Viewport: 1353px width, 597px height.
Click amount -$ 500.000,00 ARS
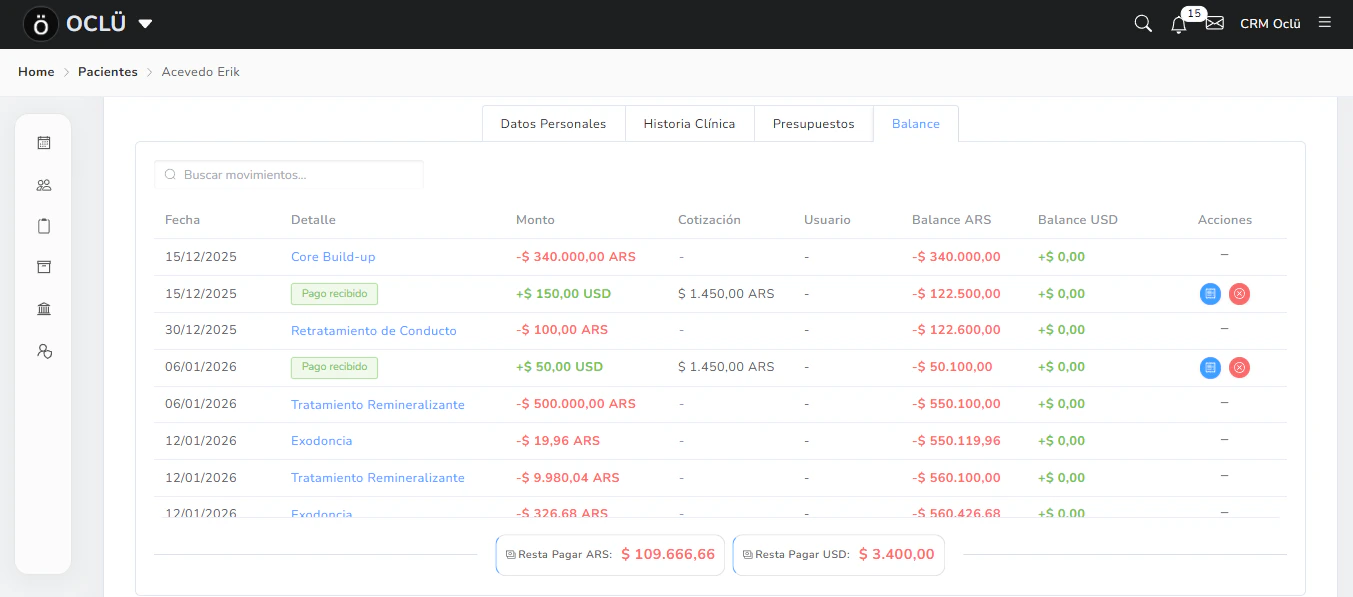576,405
